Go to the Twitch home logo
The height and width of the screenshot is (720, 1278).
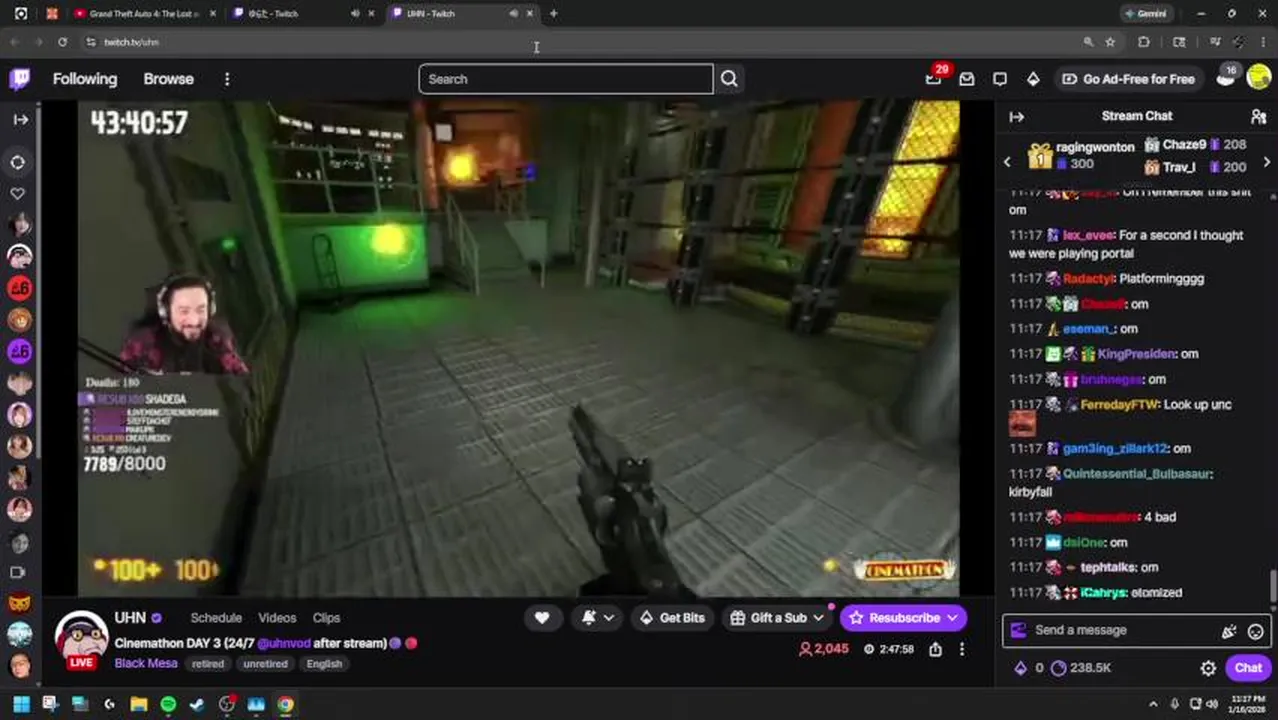(20, 79)
